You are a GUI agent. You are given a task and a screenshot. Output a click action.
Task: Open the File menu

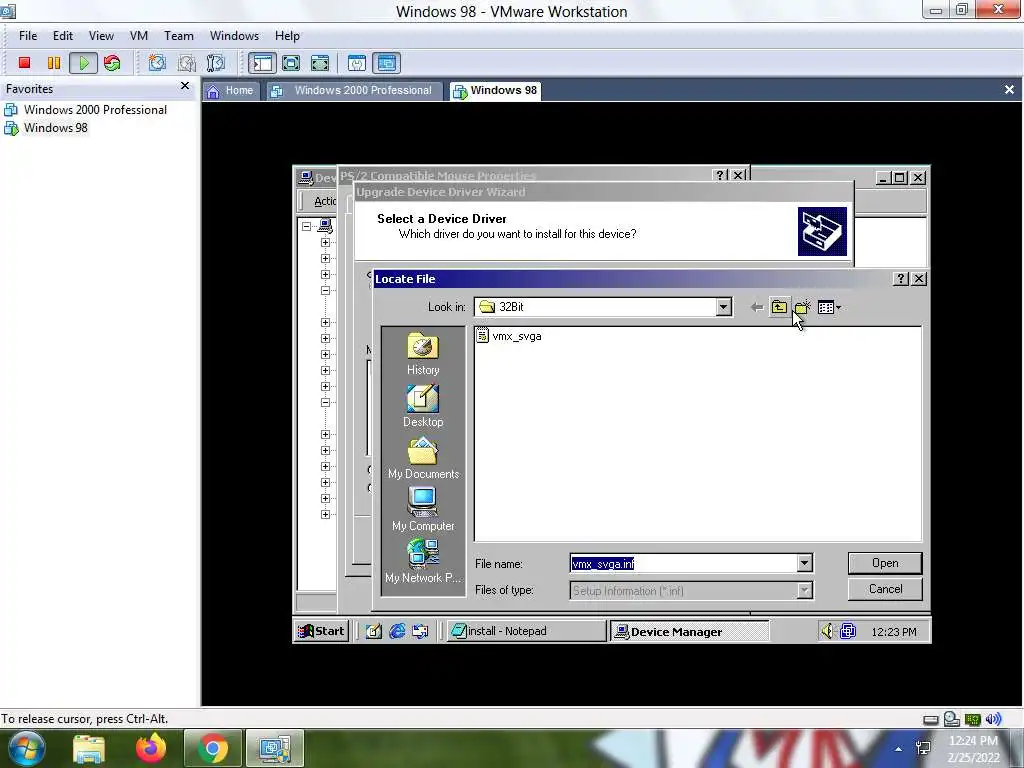(28, 36)
